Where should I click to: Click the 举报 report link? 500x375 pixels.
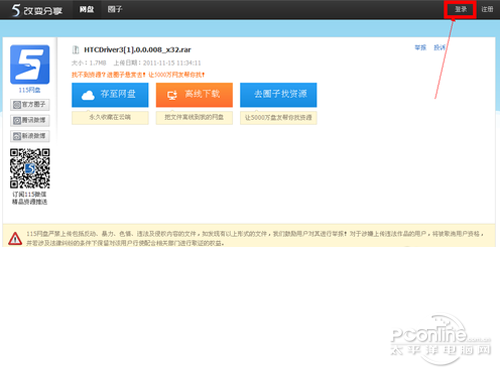(420, 48)
